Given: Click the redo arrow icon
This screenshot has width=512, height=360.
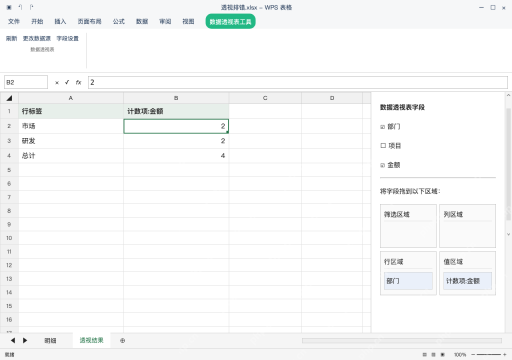Looking at the screenshot, I should click(32, 7).
